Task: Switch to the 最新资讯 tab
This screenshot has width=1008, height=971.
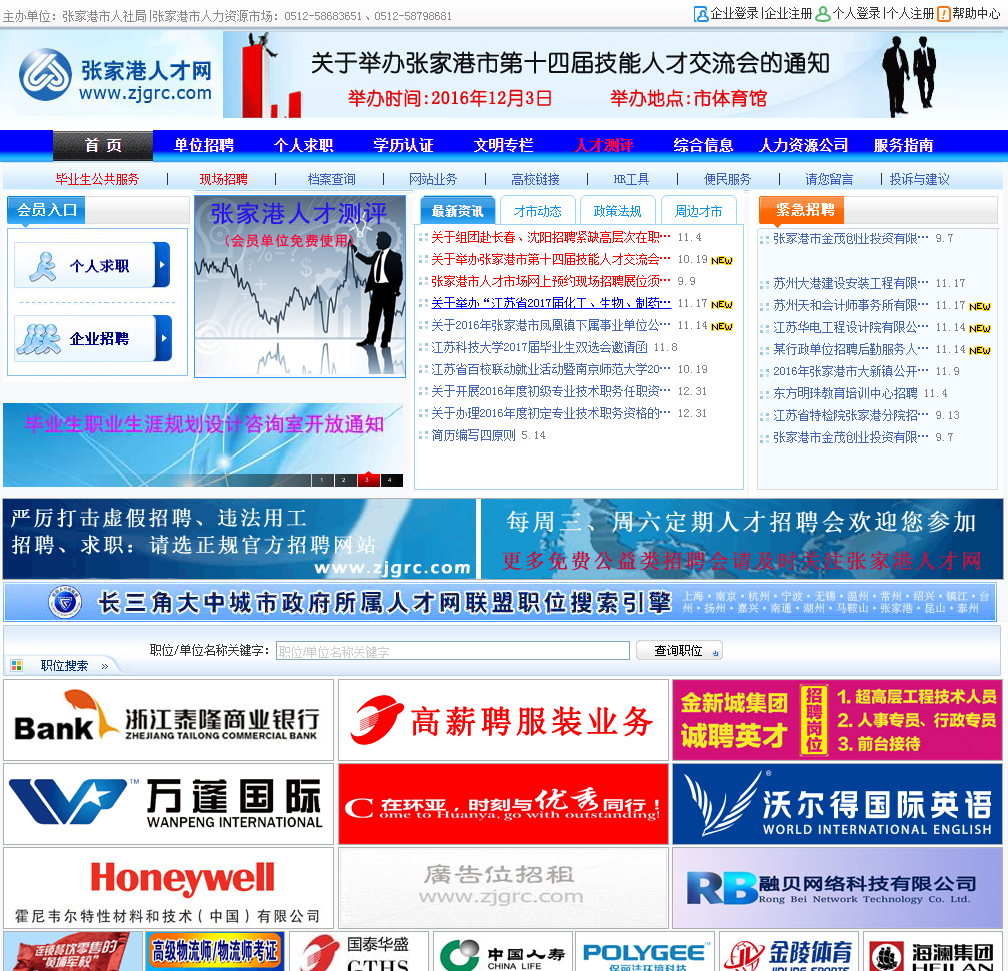Action: pyautogui.click(x=457, y=211)
